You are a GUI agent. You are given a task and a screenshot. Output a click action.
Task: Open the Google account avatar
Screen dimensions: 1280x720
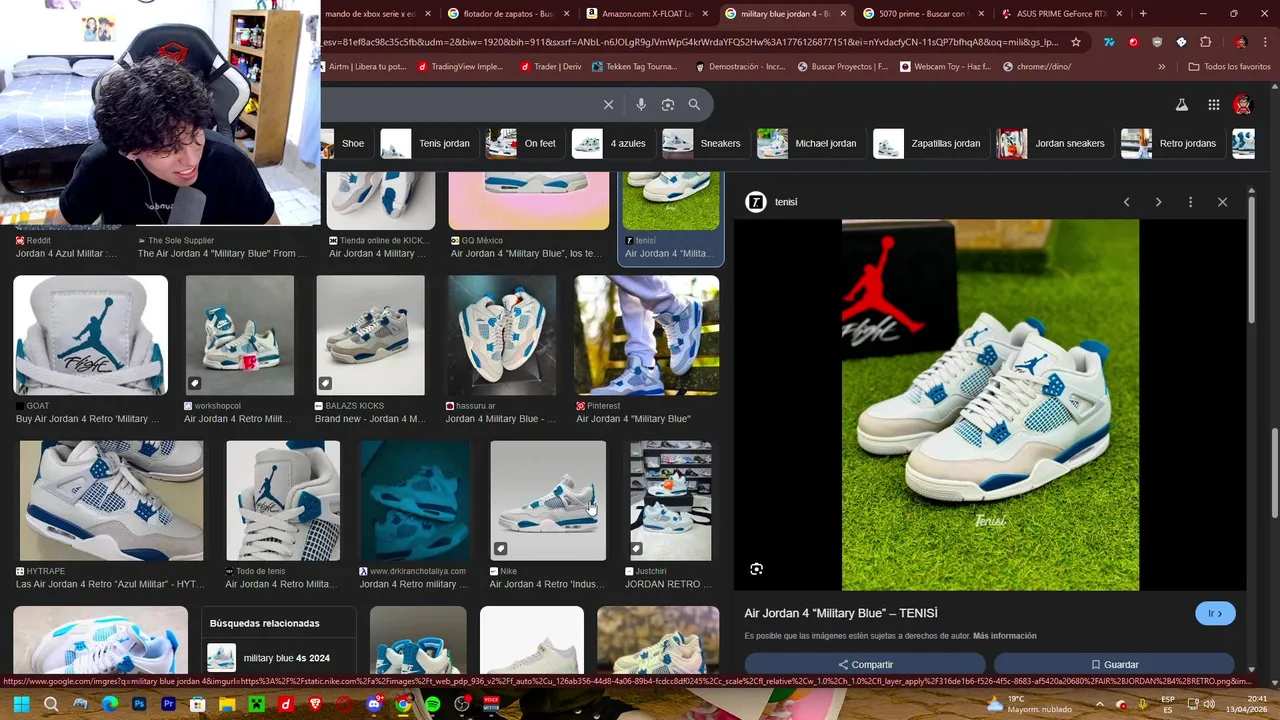[1242, 104]
